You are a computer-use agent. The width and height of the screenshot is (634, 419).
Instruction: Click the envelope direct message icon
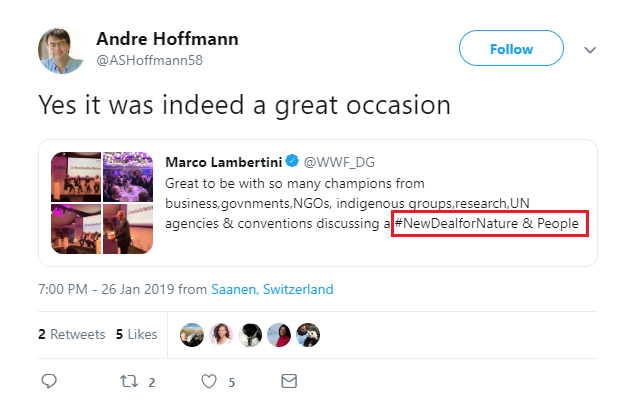click(x=289, y=381)
